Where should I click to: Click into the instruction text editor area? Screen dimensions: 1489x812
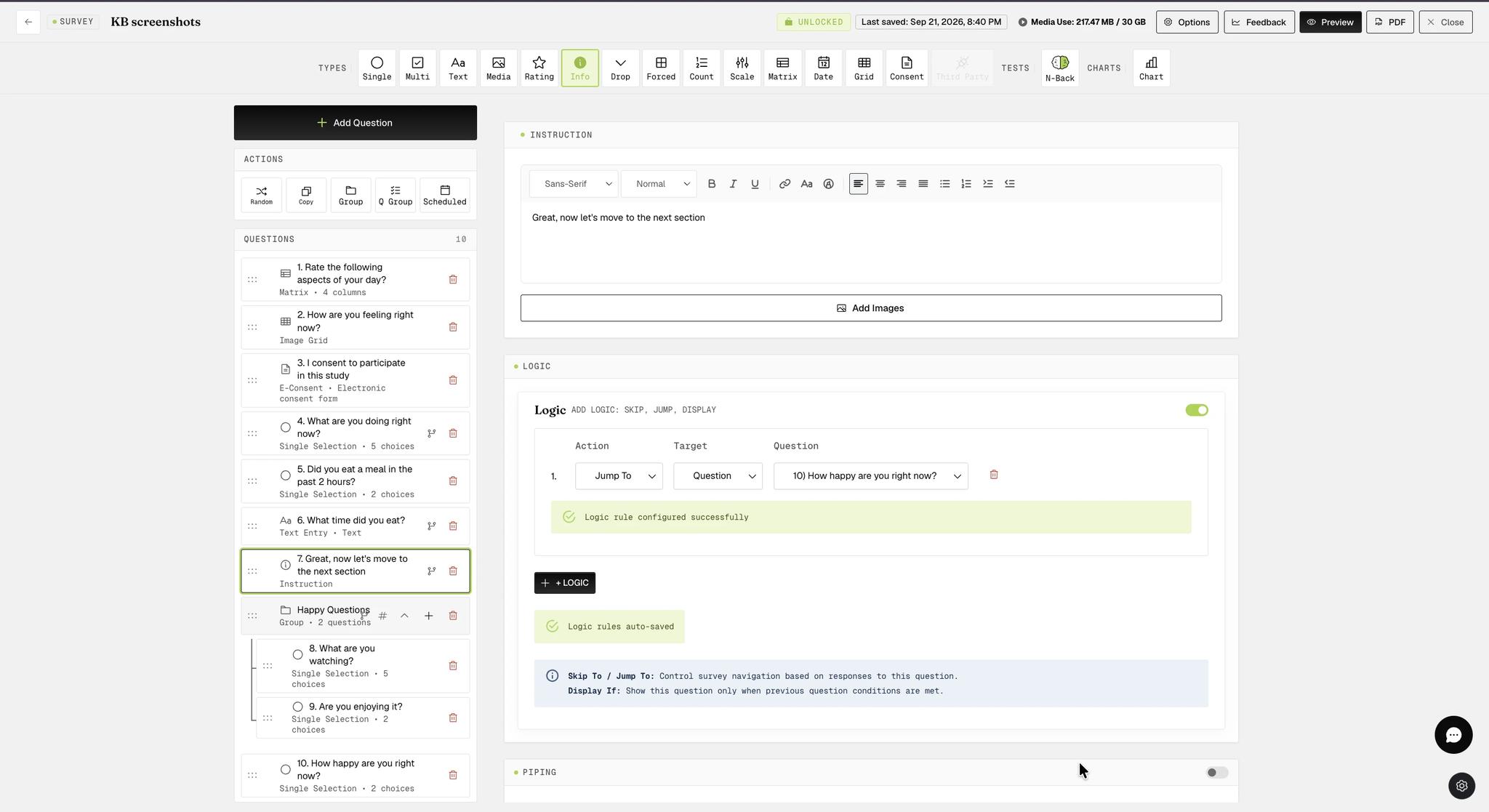pos(870,242)
